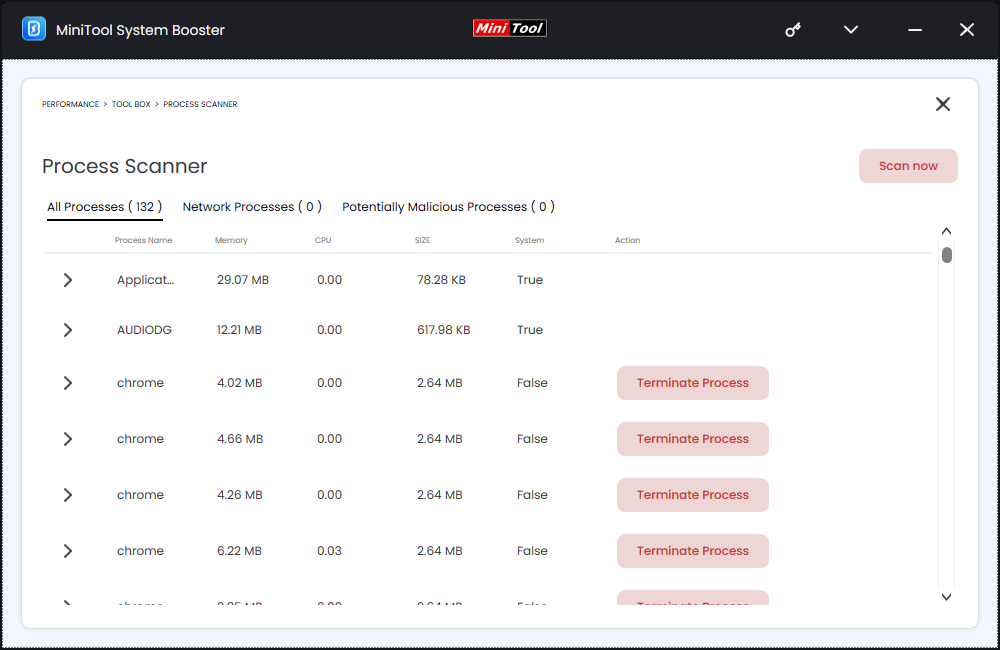Click the Process Scanner heading
Screen dimensions: 1000x650
click(x=124, y=166)
